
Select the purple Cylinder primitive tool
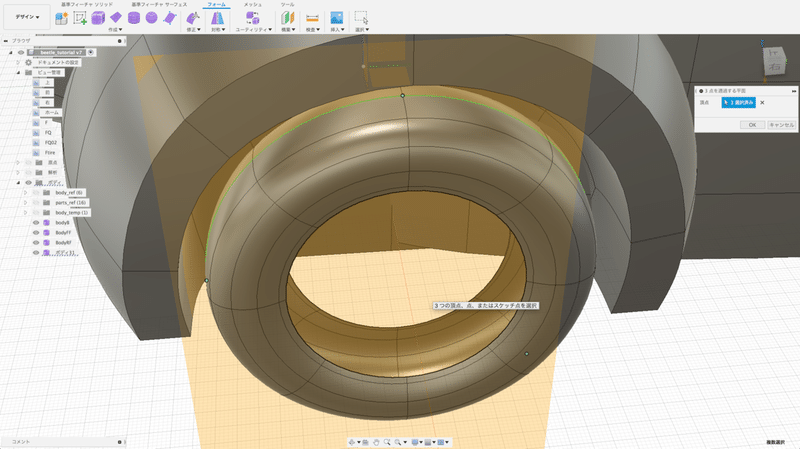tap(134, 18)
